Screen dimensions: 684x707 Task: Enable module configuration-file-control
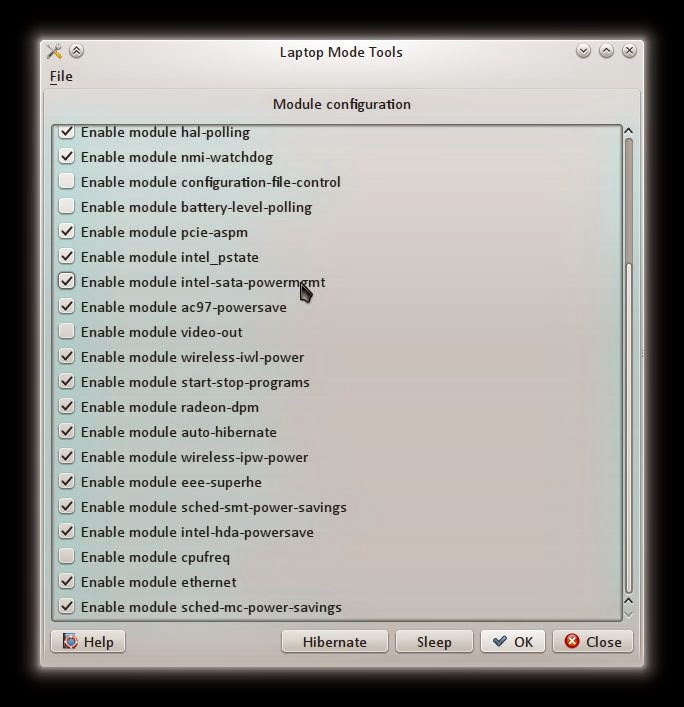point(67,181)
